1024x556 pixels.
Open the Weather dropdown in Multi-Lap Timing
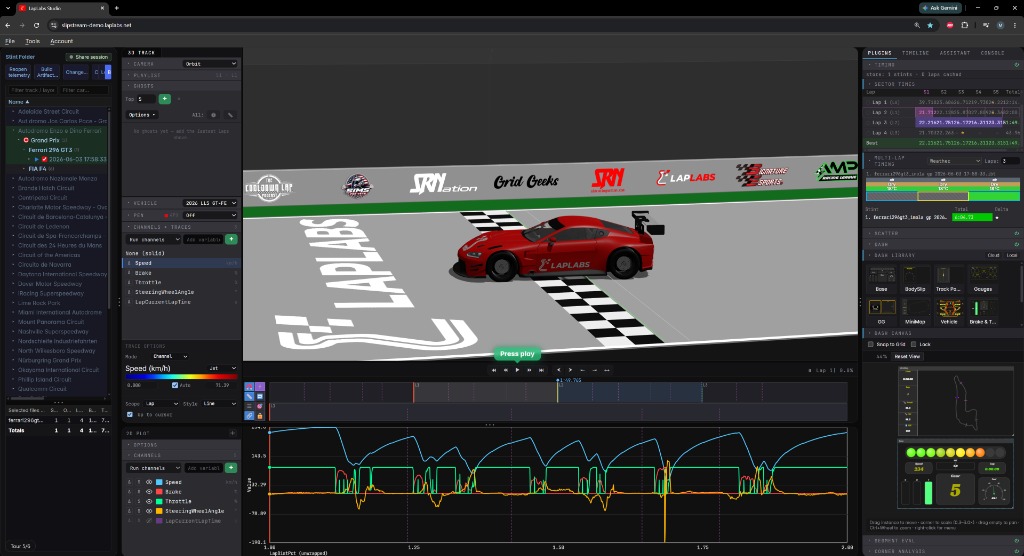(x=954, y=161)
